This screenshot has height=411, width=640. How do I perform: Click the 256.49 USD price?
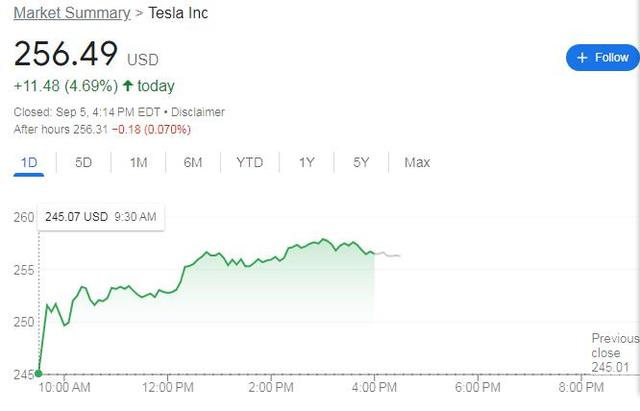(x=66, y=54)
